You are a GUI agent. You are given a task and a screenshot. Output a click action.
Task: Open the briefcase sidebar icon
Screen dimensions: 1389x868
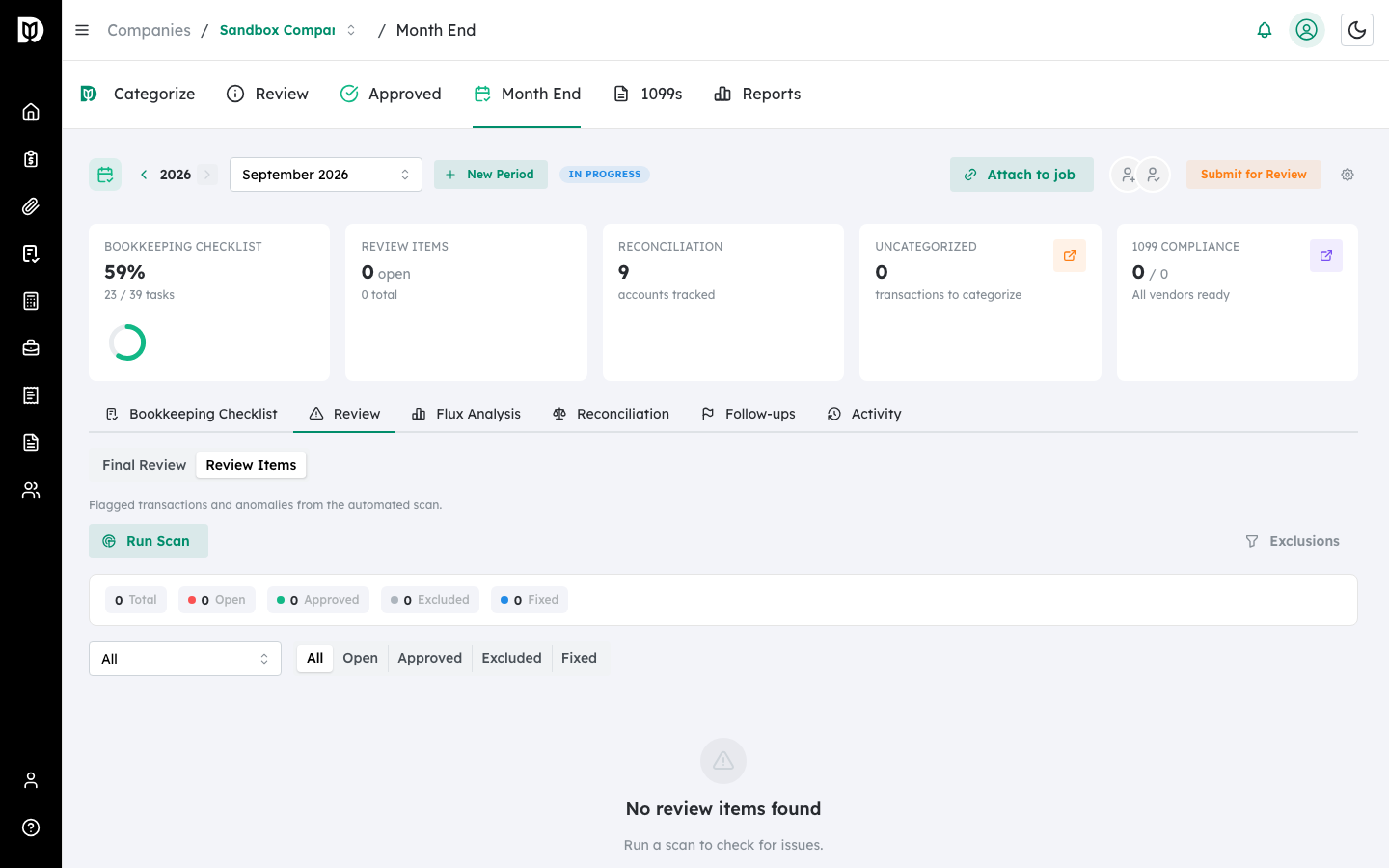[x=31, y=348]
